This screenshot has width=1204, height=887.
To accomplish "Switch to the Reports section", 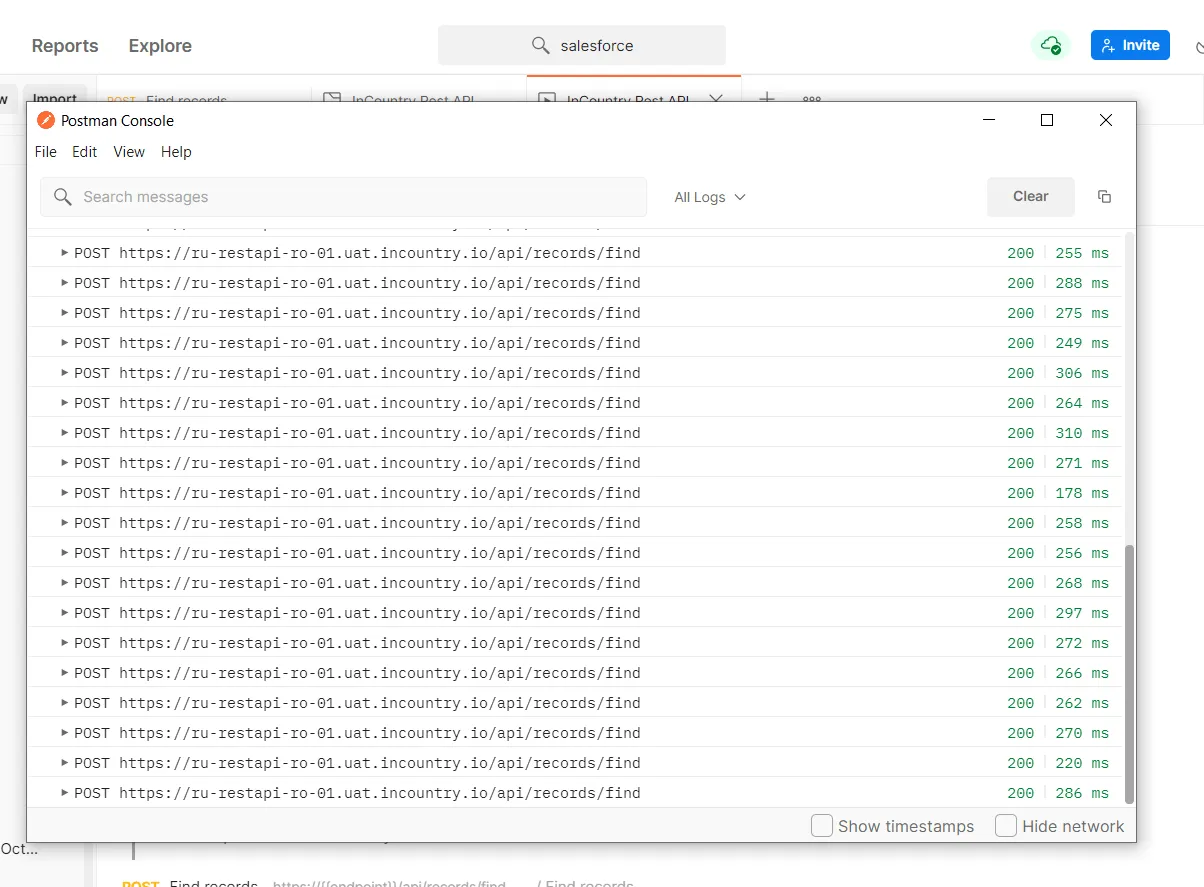I will click(x=64, y=45).
